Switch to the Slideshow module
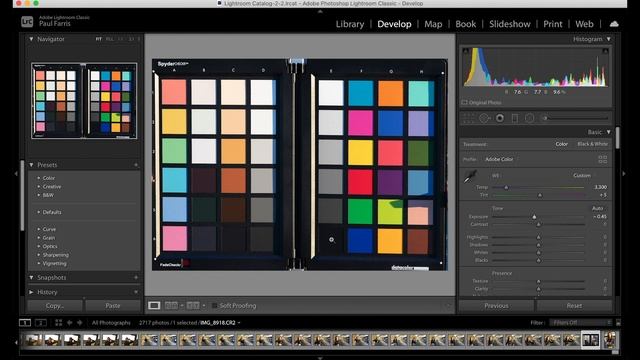This screenshot has width=640, height=360. pyautogui.click(x=510, y=24)
